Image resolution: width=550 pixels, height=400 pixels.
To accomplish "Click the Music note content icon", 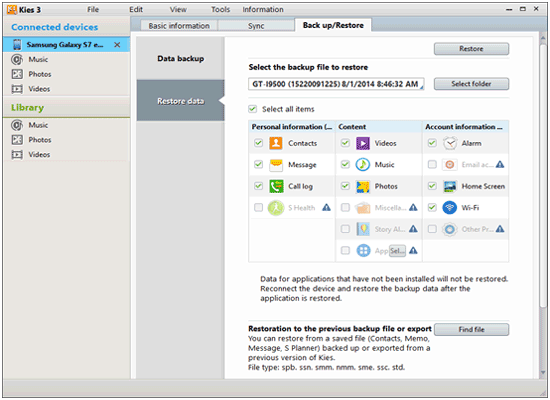I will (x=363, y=165).
